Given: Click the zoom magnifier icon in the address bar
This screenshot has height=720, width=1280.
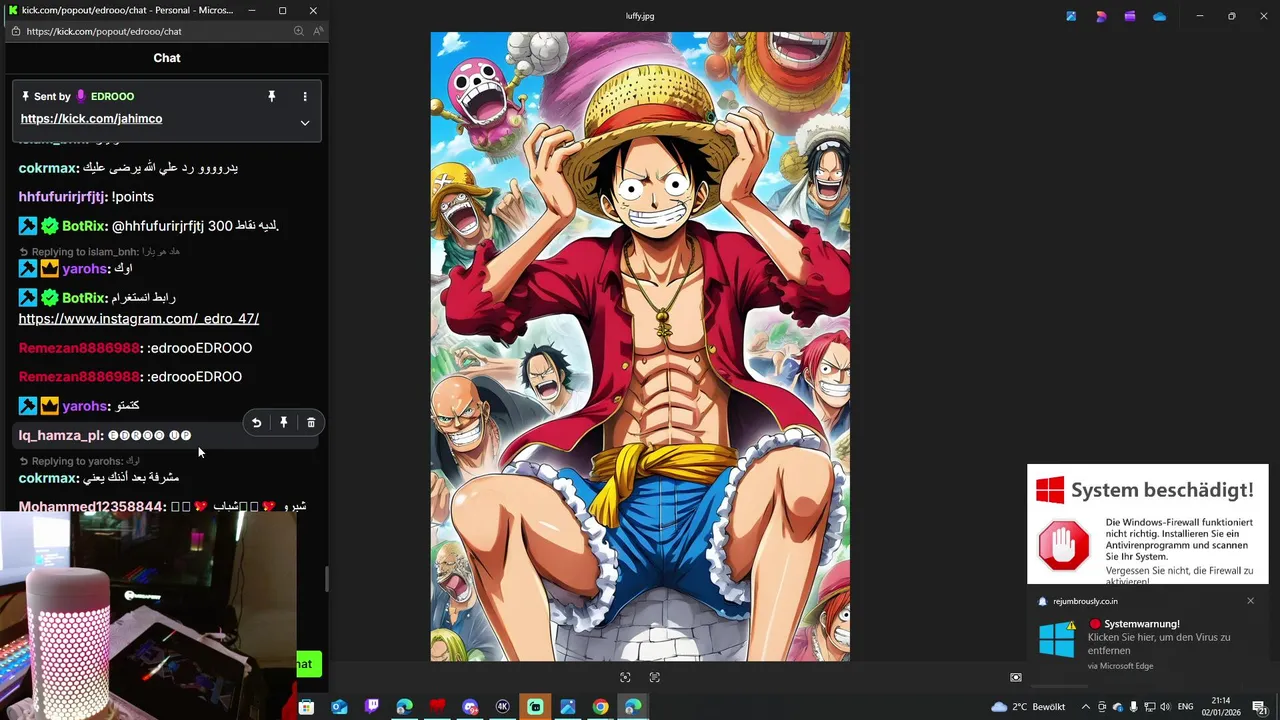Looking at the screenshot, I should (298, 31).
